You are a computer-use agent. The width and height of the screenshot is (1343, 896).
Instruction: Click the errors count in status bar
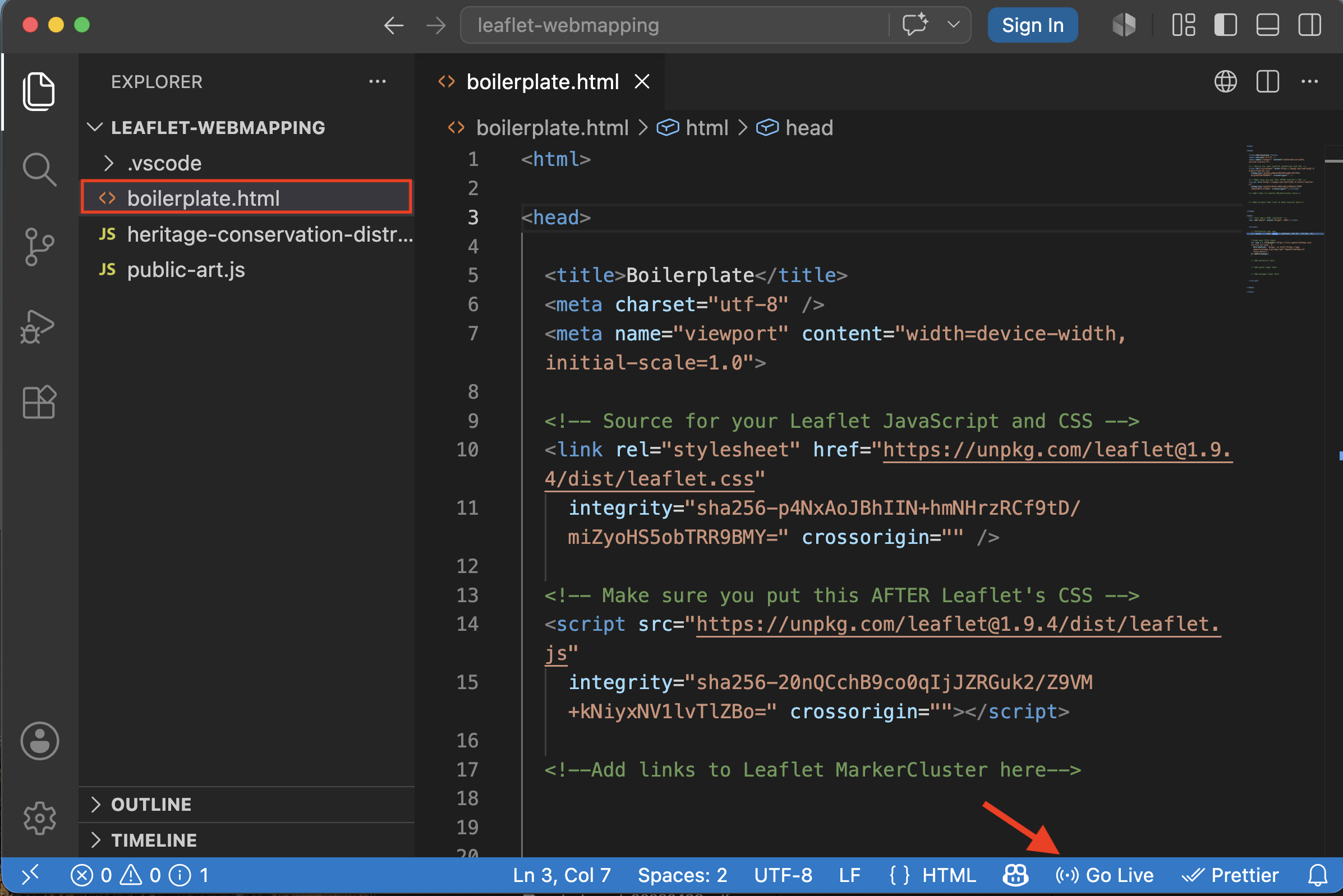coord(91,875)
